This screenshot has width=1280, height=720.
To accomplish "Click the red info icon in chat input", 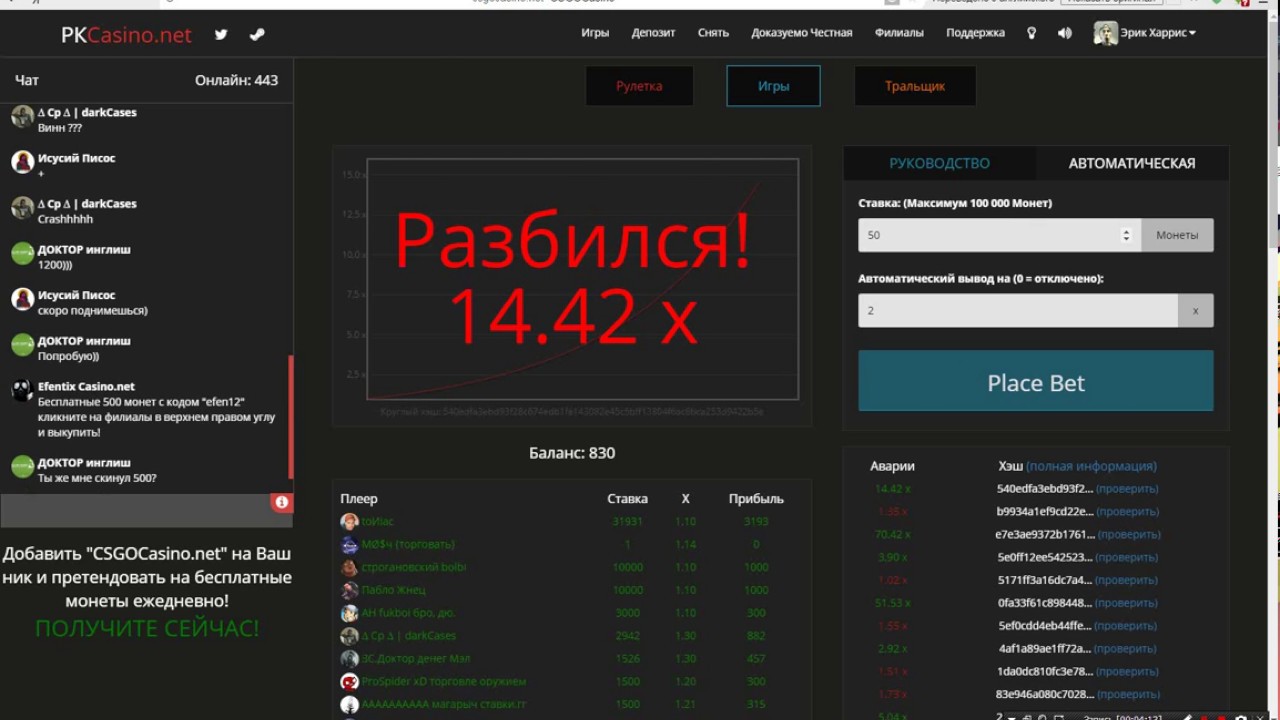I will click(281, 503).
